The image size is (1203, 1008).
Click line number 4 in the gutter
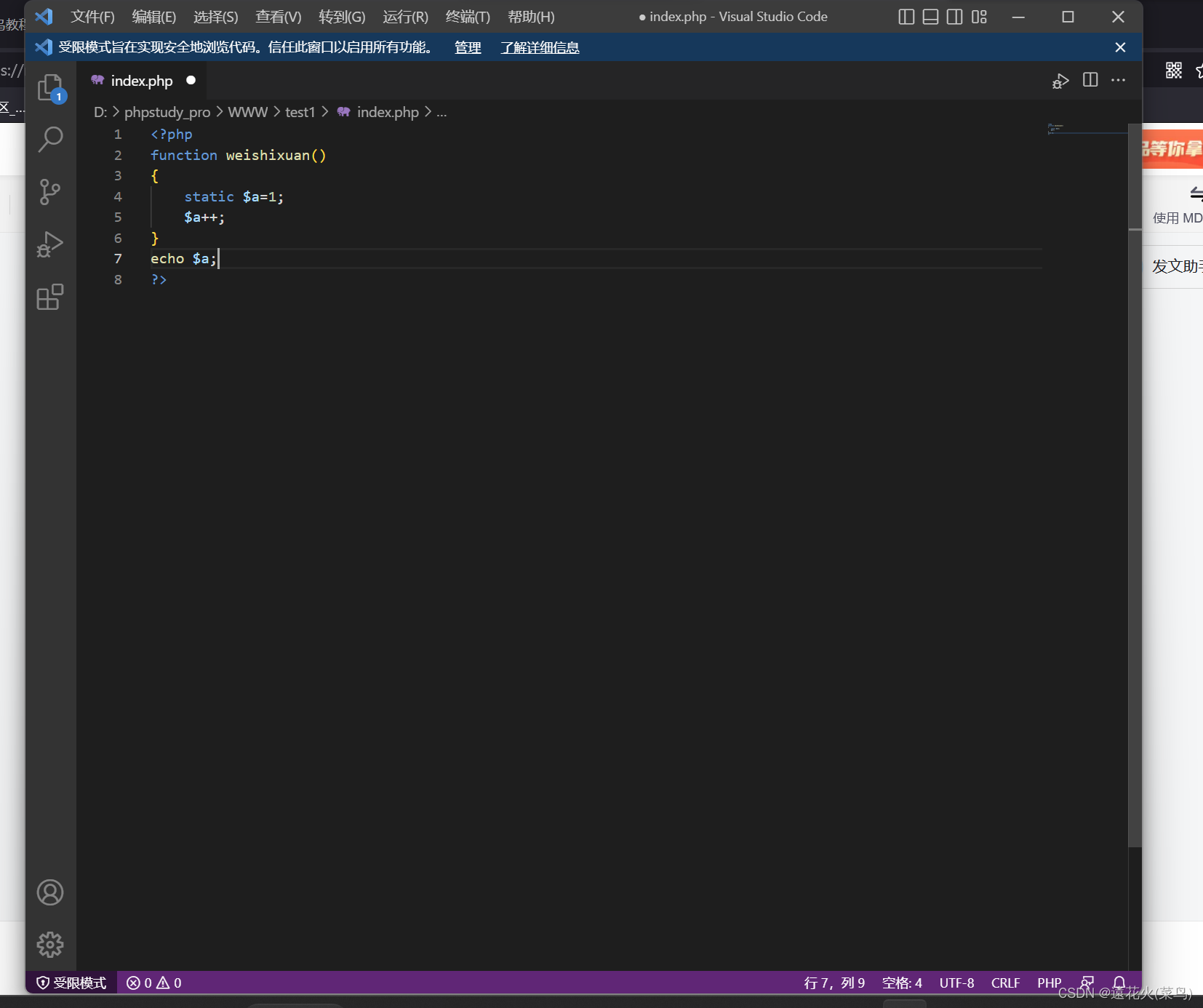(118, 196)
